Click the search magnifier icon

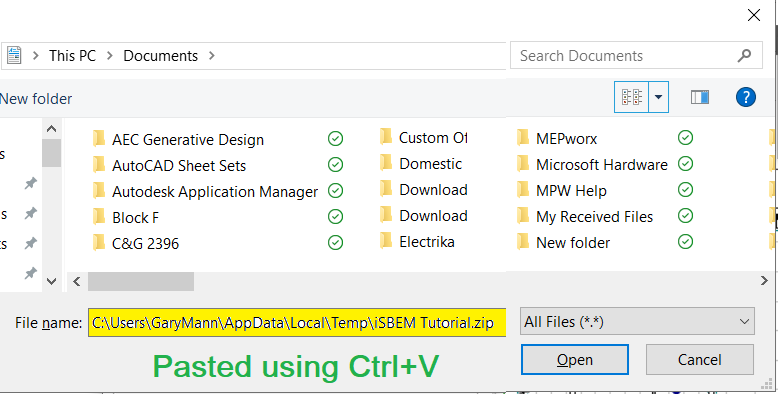(744, 56)
